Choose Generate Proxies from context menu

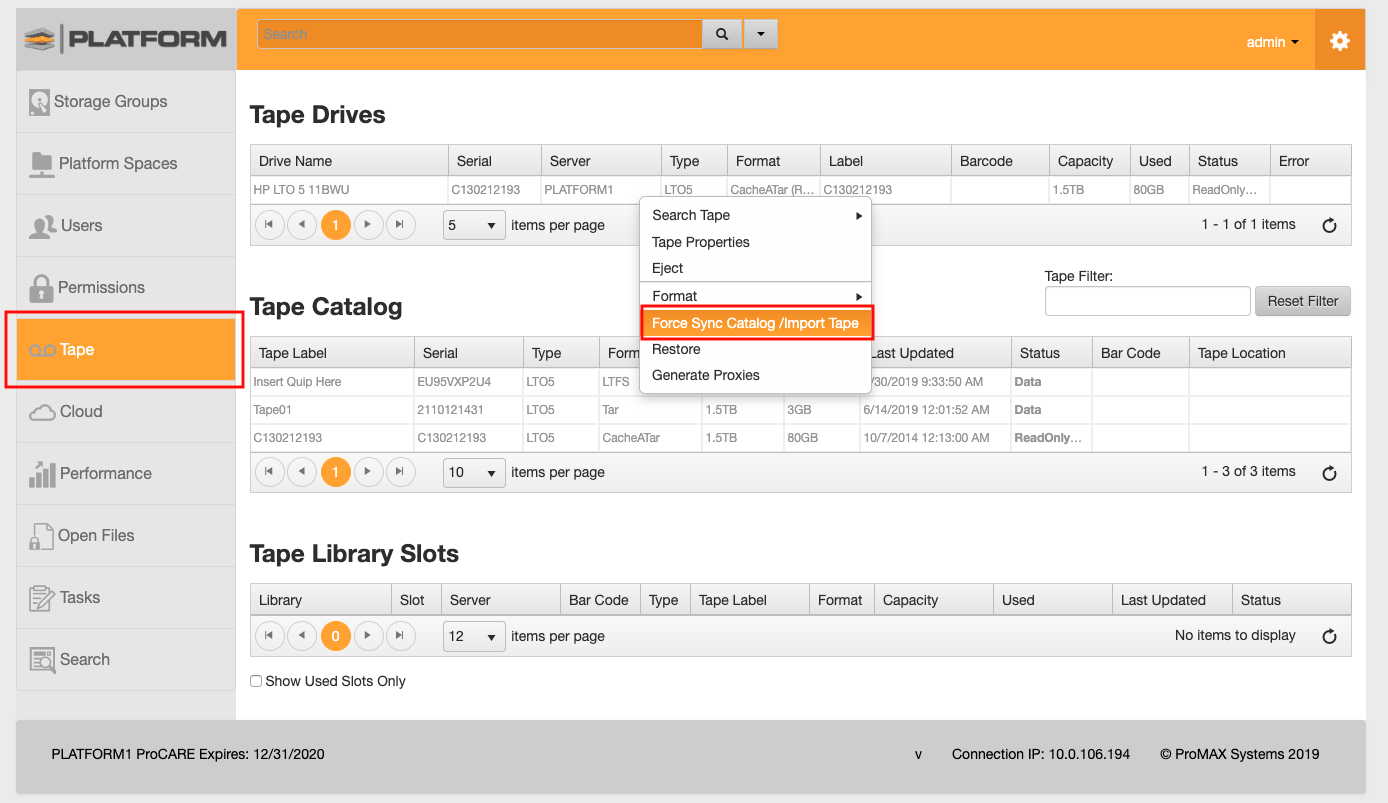point(756,375)
